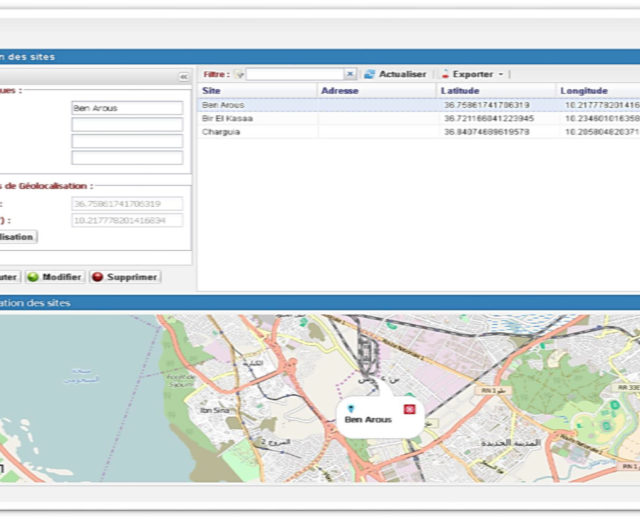Viewport: 640px width, 520px height.
Task: Click the latitude value input field
Action: (x=127, y=204)
